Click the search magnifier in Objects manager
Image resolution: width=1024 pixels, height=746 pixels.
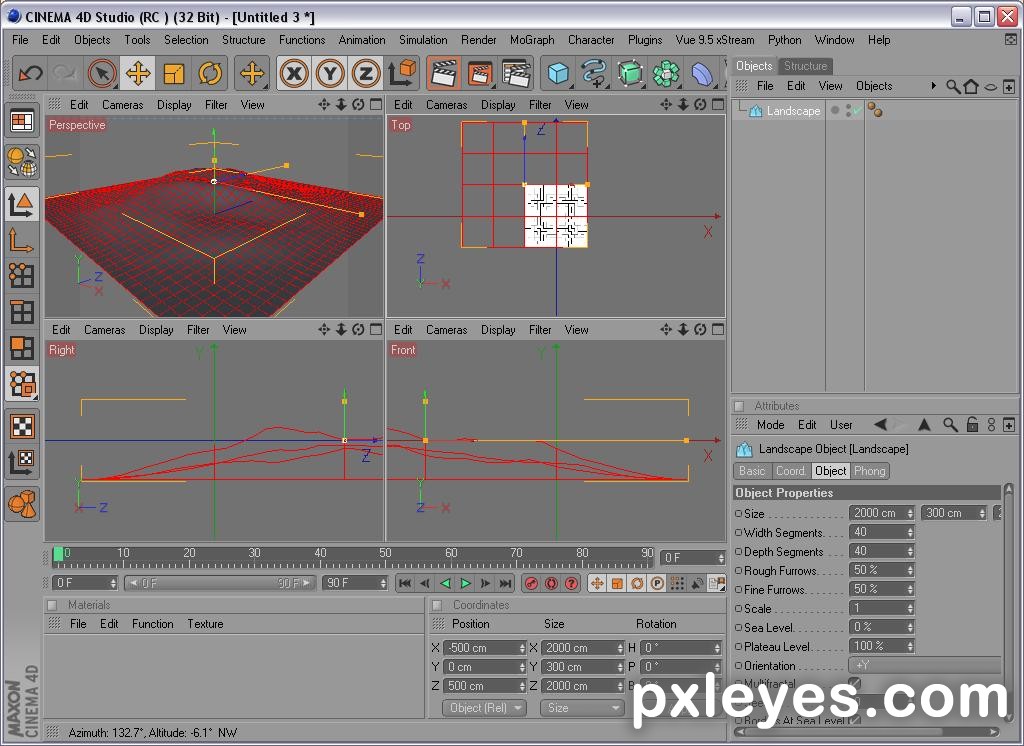(x=953, y=86)
